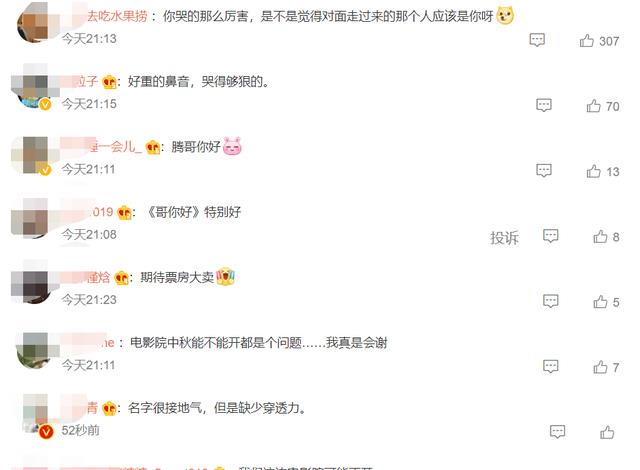Reply to the 腾哥你好 comment
This screenshot has height=470, width=640.
point(544,171)
